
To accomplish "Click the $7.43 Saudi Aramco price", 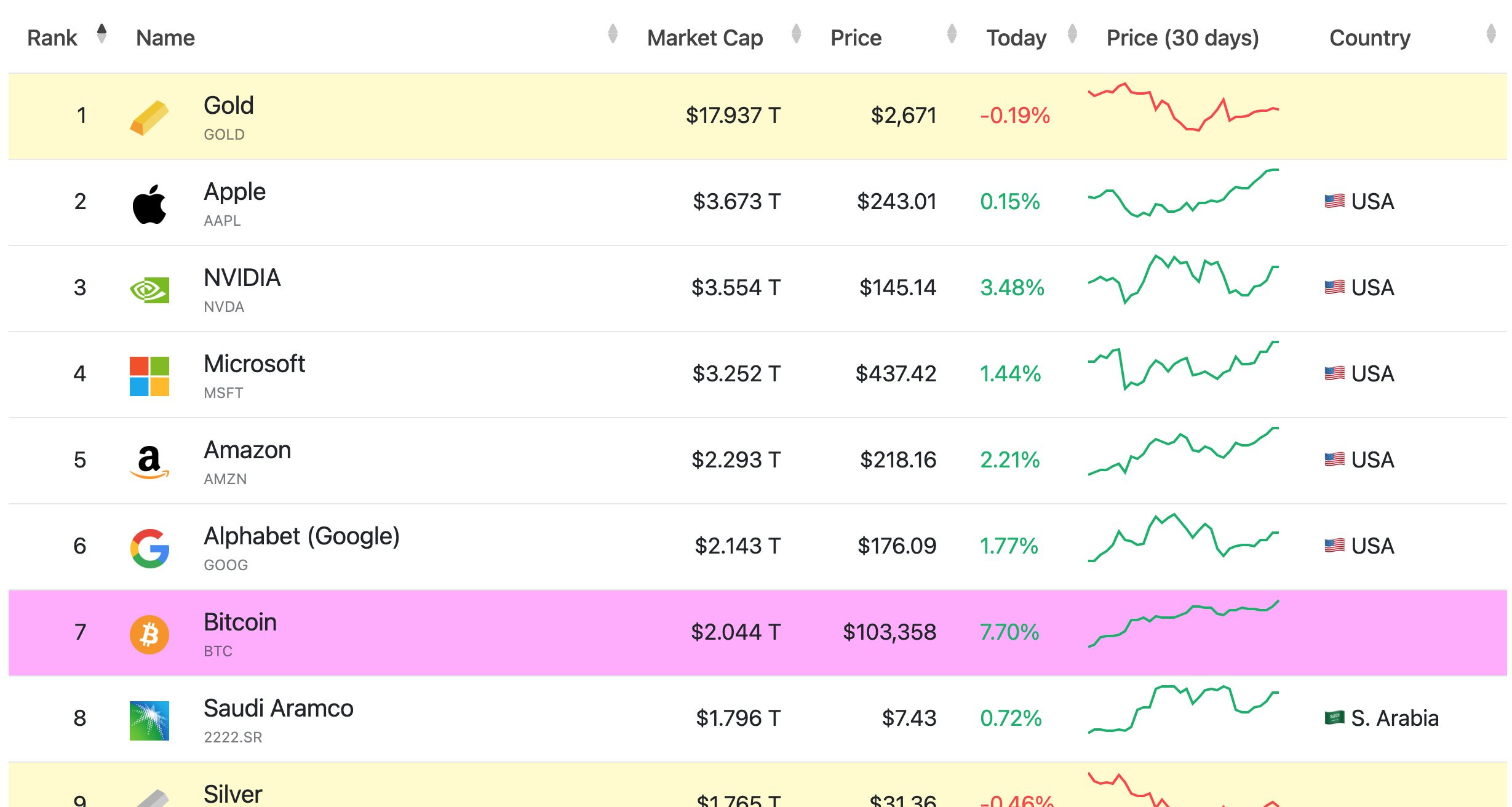I will [909, 718].
